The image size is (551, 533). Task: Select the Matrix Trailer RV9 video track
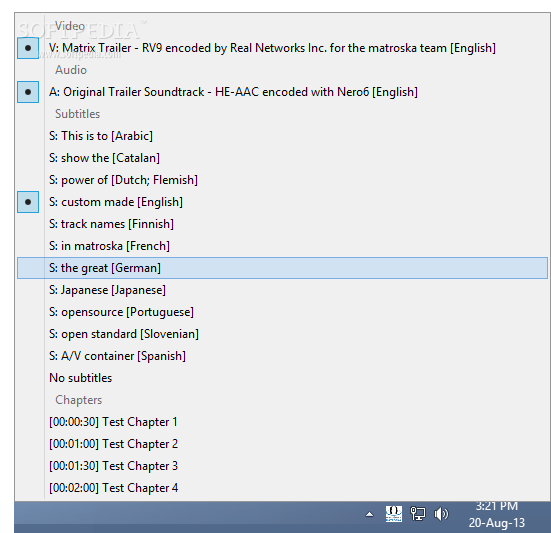[x=282, y=48]
